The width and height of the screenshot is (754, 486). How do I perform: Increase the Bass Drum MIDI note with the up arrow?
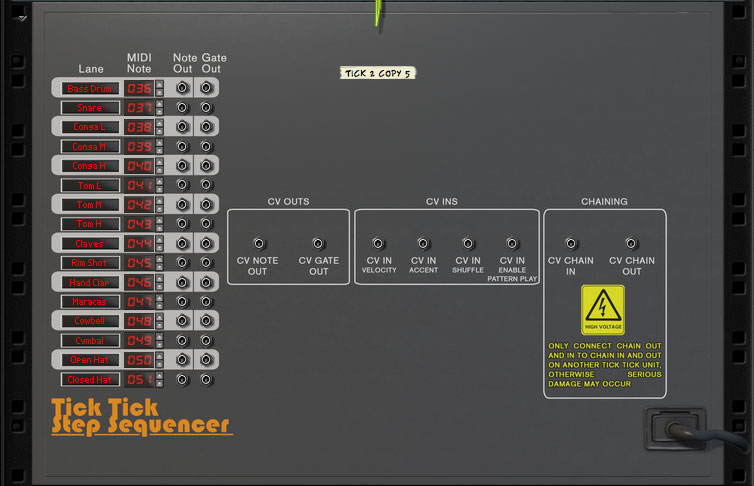tap(159, 84)
